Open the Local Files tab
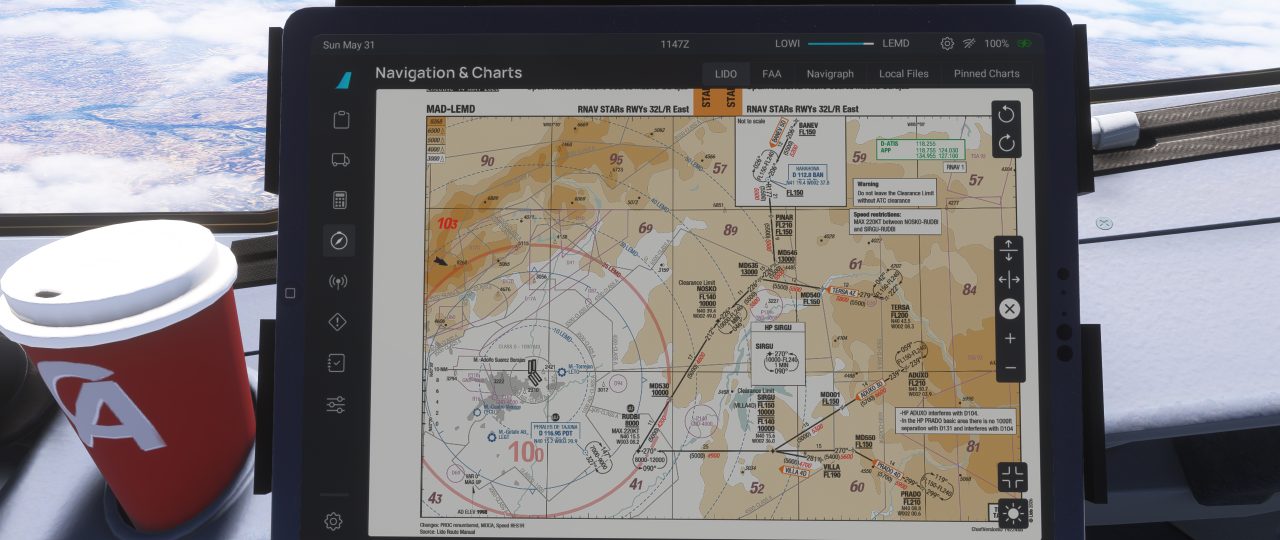The height and width of the screenshot is (540, 1280). (x=904, y=73)
